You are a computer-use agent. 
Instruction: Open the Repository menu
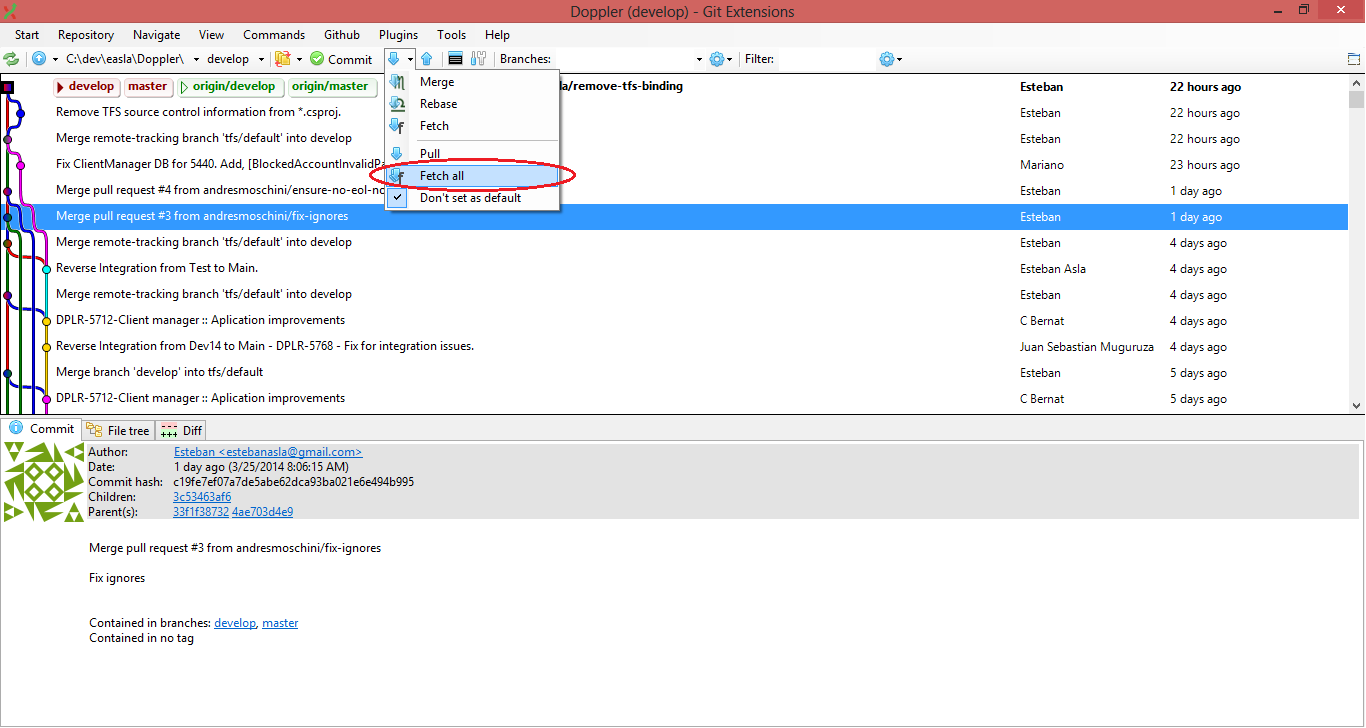(86, 35)
